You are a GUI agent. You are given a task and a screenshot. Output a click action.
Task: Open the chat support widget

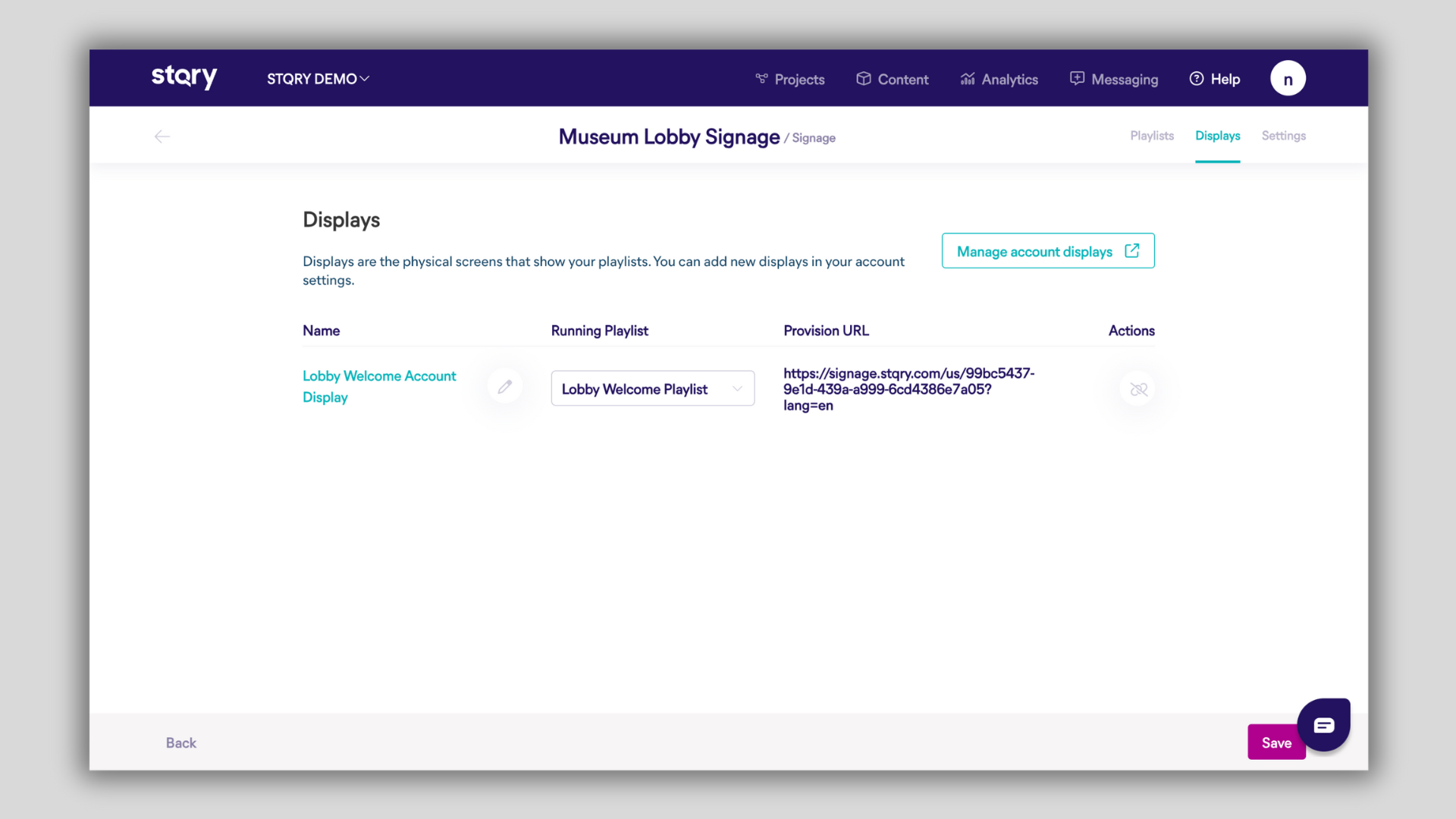(x=1323, y=725)
